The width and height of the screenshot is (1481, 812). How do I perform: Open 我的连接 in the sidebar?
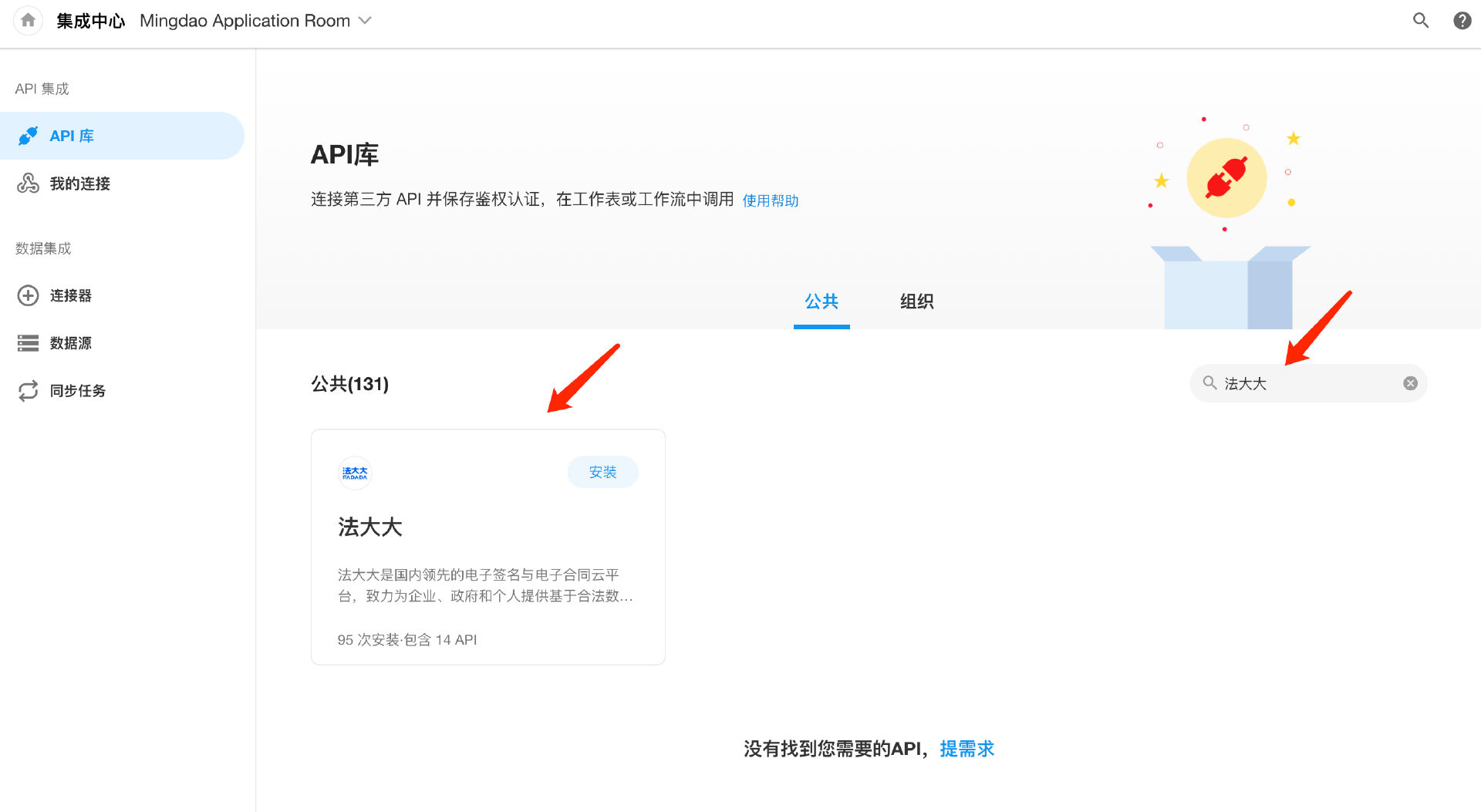122,184
